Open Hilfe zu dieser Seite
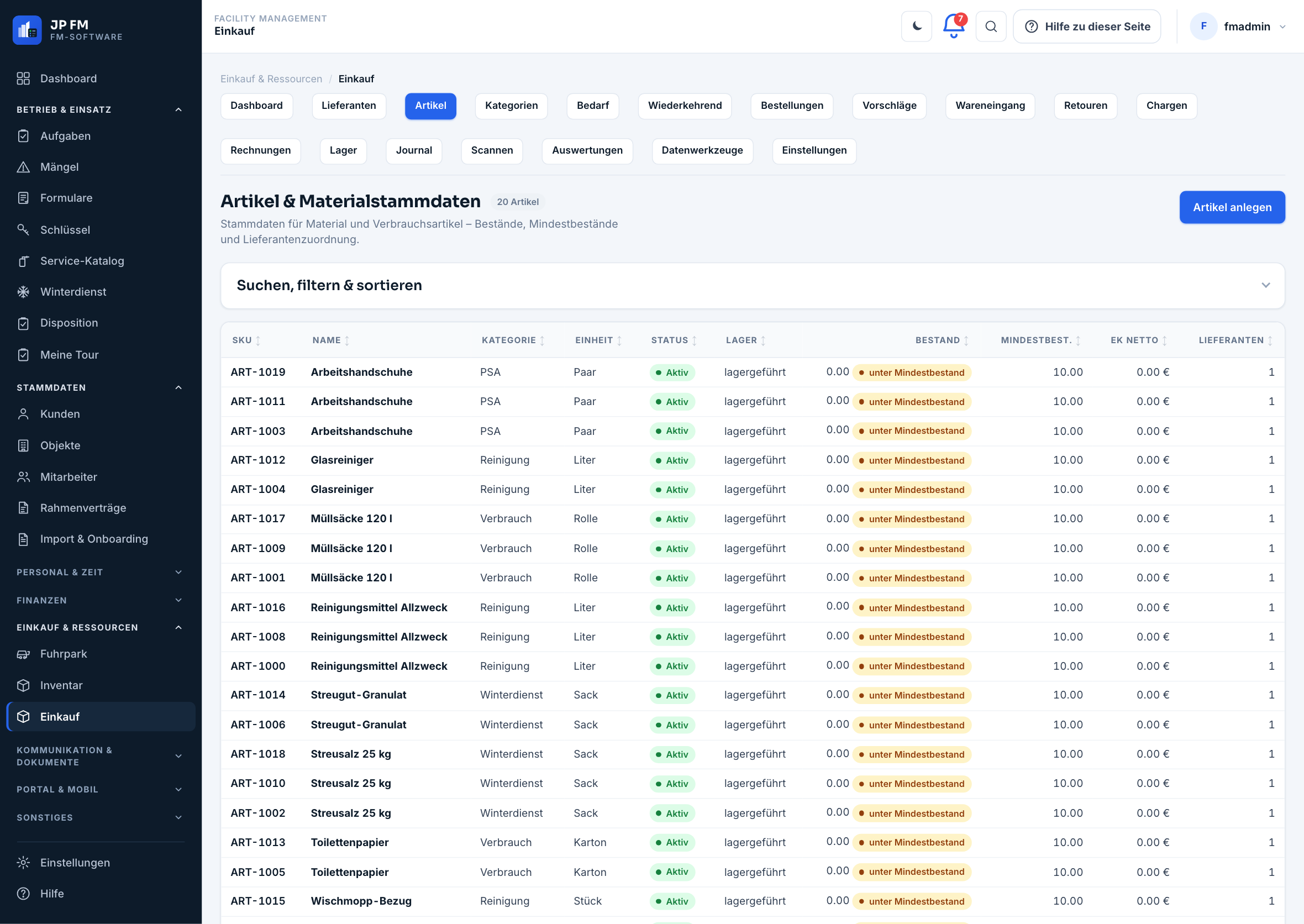The image size is (1304, 924). pyautogui.click(x=1087, y=26)
